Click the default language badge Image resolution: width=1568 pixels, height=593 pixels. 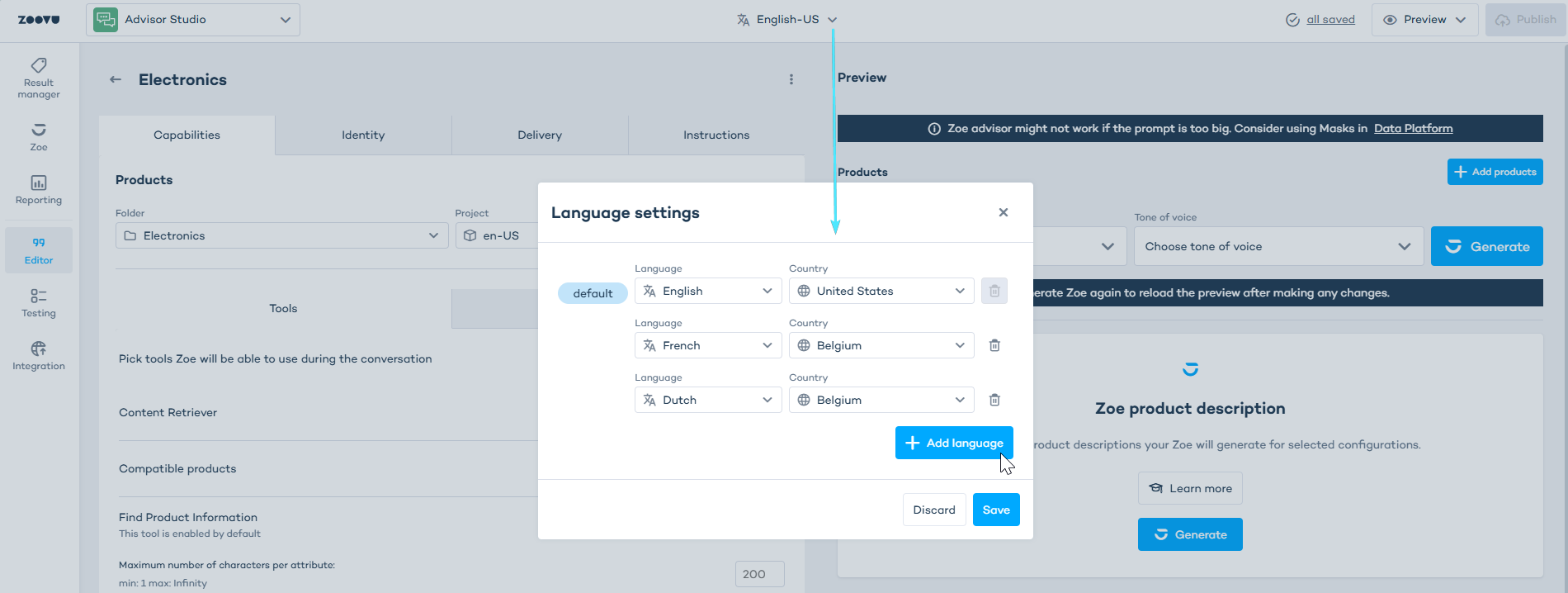[x=593, y=293]
